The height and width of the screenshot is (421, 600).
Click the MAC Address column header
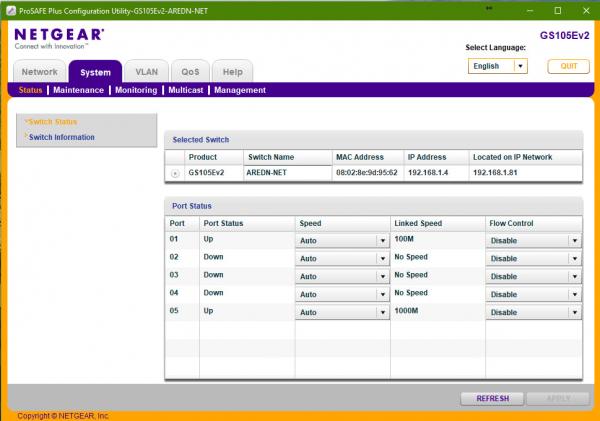point(368,157)
